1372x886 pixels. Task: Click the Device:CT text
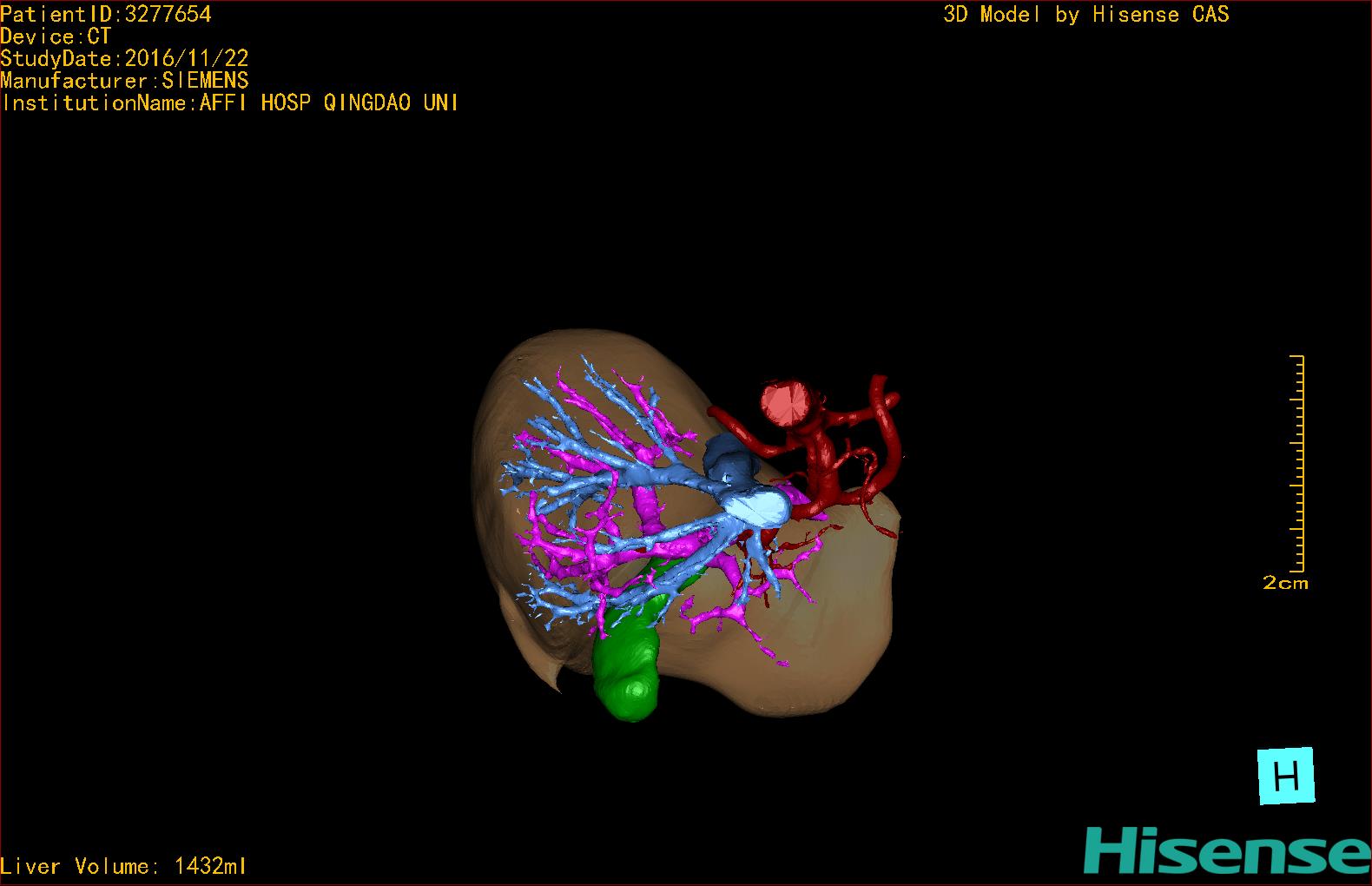click(56, 36)
